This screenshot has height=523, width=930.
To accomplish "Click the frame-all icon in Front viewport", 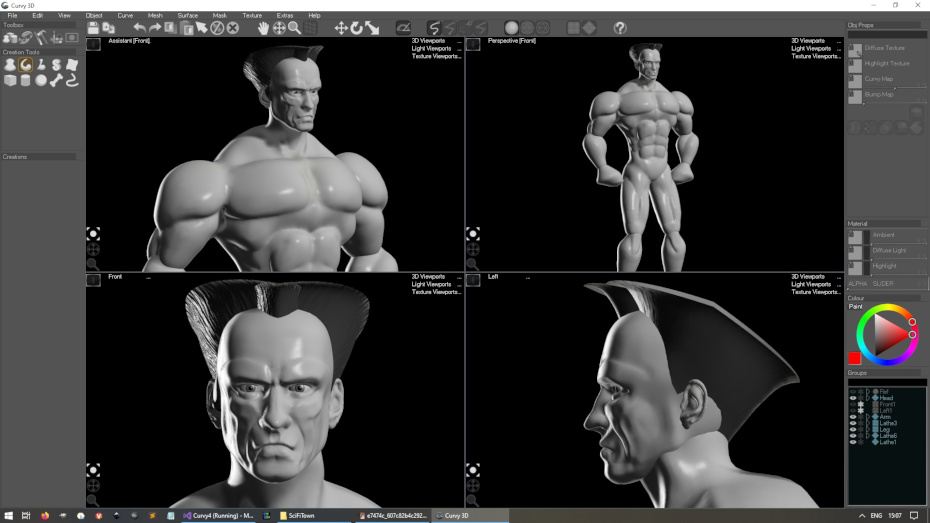I will [93, 470].
